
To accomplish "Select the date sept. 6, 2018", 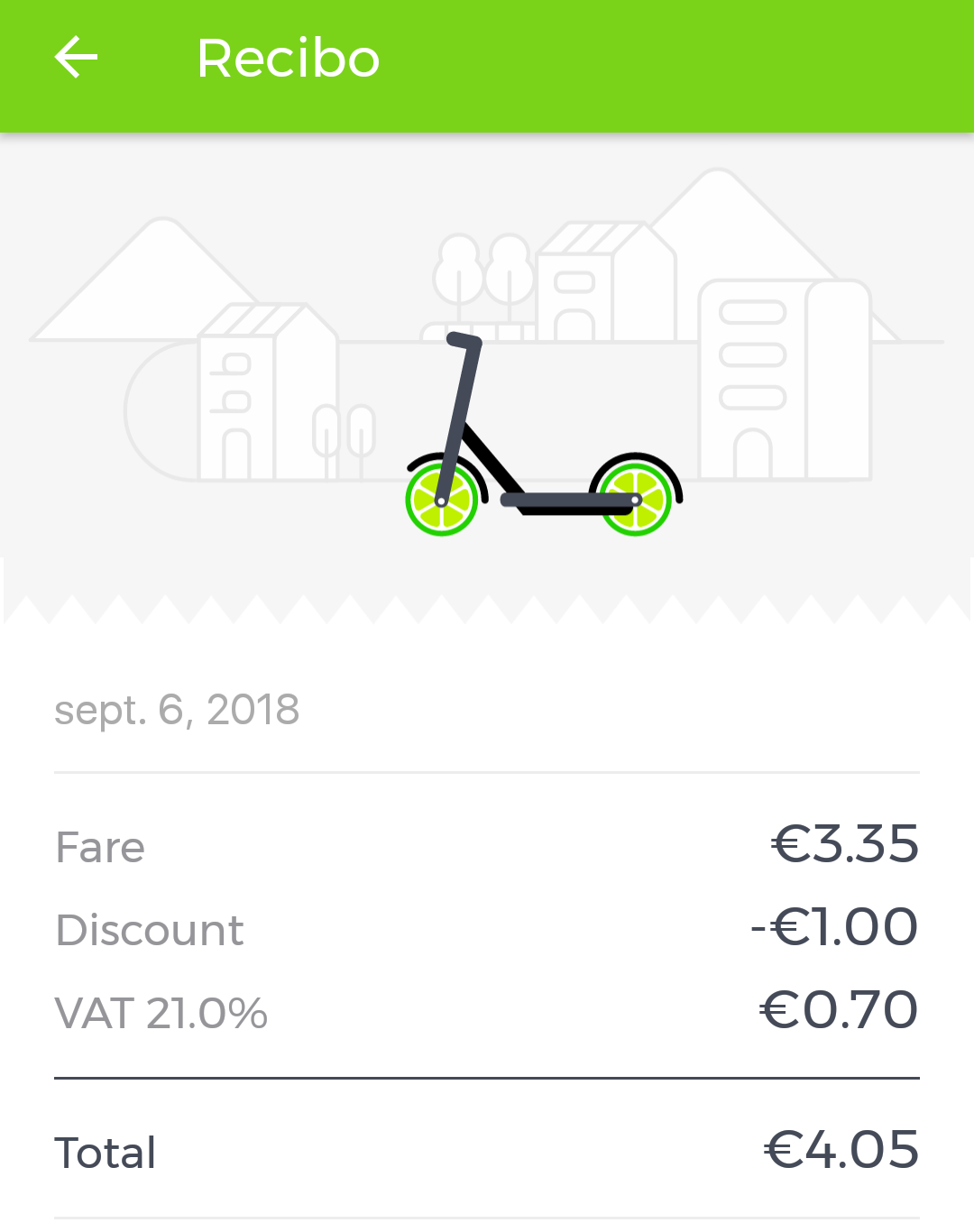I will click(177, 710).
